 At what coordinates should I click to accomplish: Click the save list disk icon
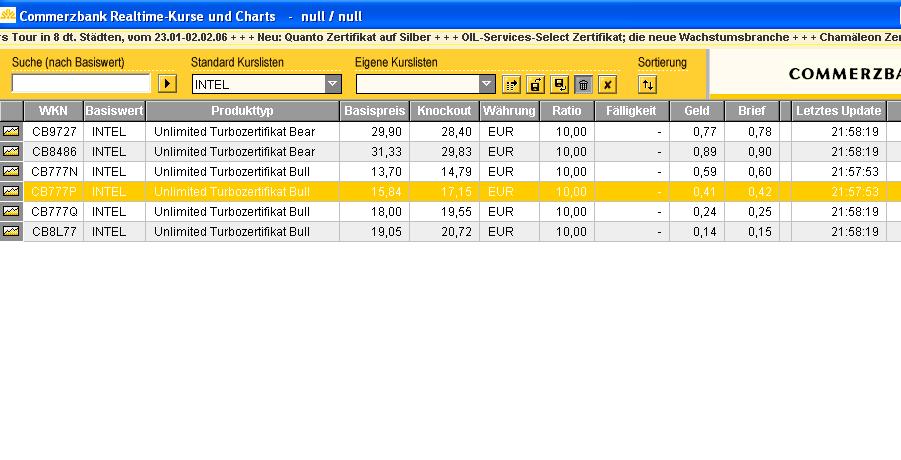pyautogui.click(x=559, y=85)
